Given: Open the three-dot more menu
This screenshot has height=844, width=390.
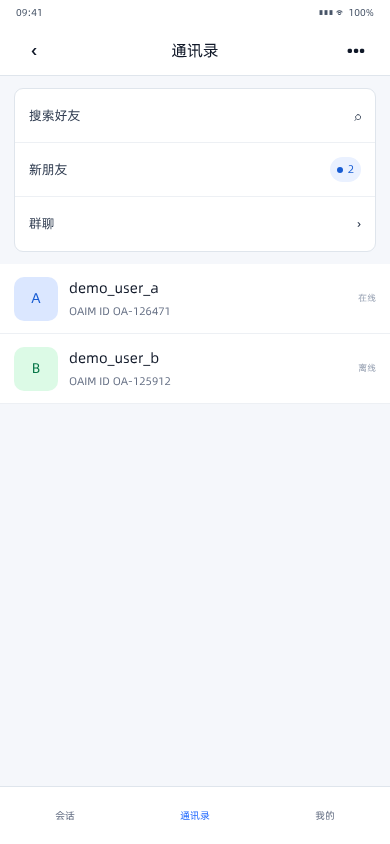Looking at the screenshot, I should click(x=356, y=51).
